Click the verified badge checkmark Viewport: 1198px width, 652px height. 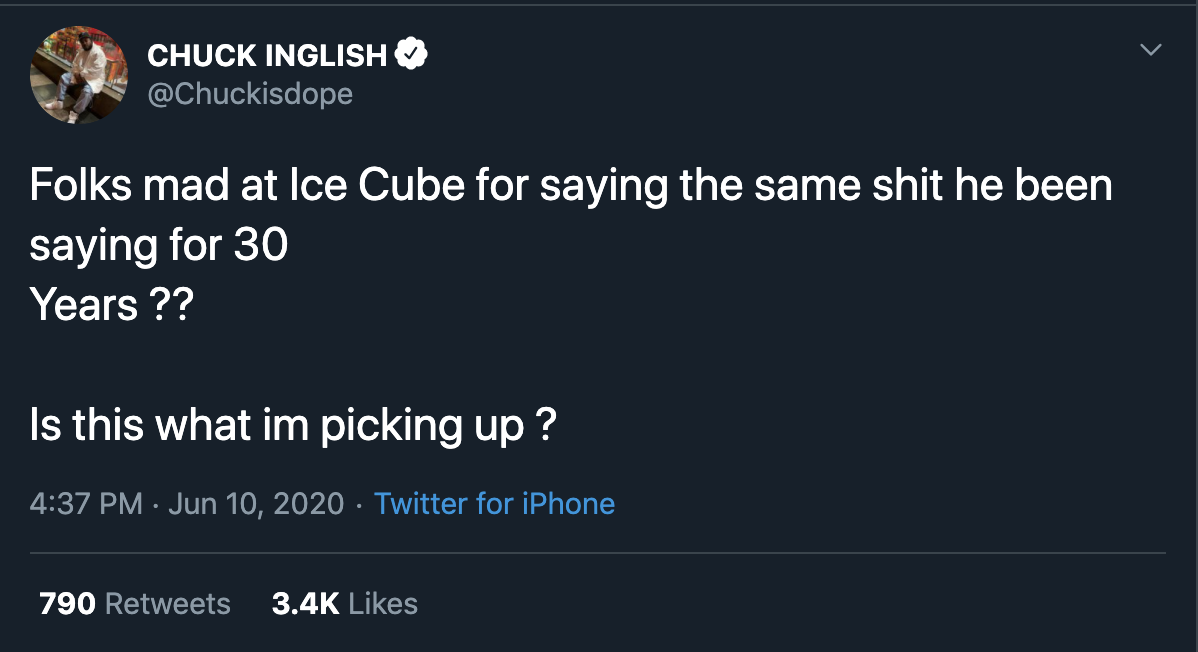(x=412, y=55)
